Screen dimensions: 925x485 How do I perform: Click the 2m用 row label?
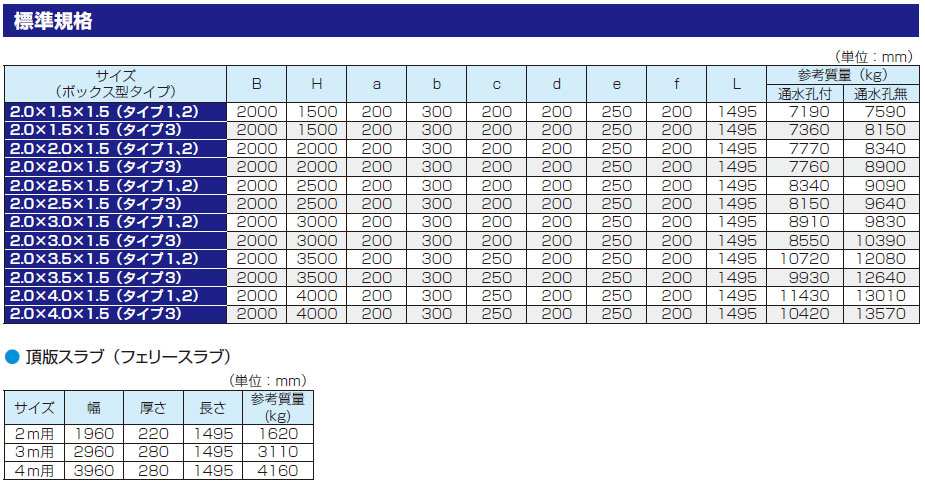coord(34,434)
